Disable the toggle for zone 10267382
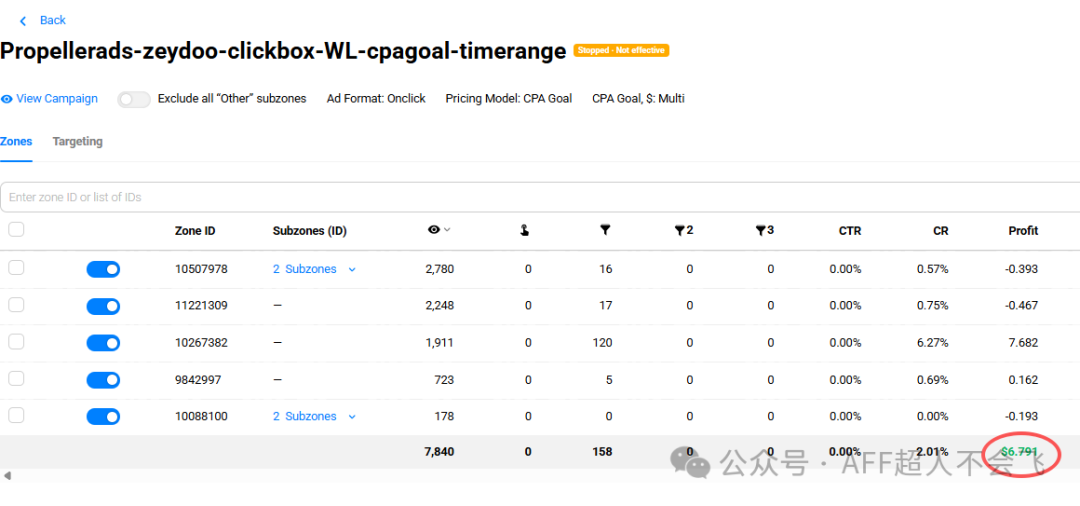 click(103, 343)
